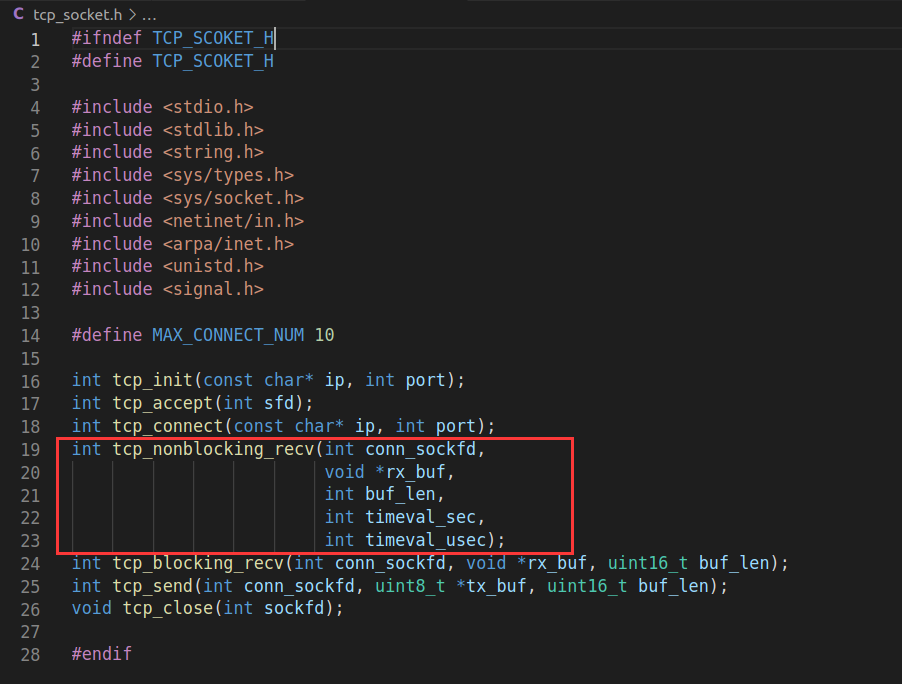Screen dimensions: 902x684
Task: Click line number 14 in gutter
Action: pos(30,335)
